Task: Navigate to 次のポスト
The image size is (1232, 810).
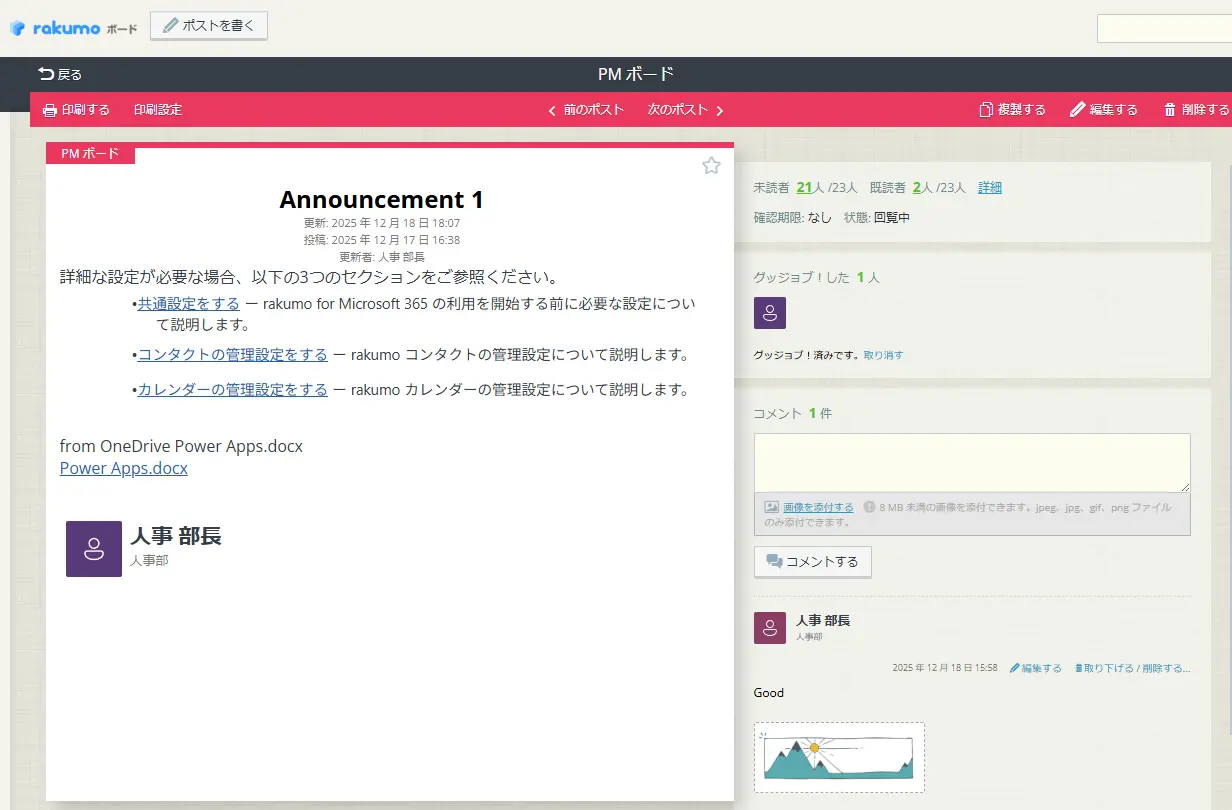Action: click(x=685, y=110)
